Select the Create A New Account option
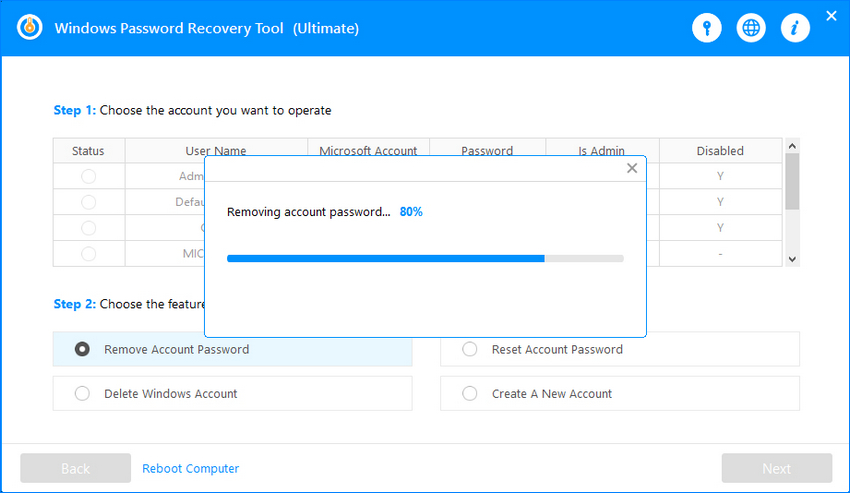Screen dimensions: 850x493 coord(620,393)
